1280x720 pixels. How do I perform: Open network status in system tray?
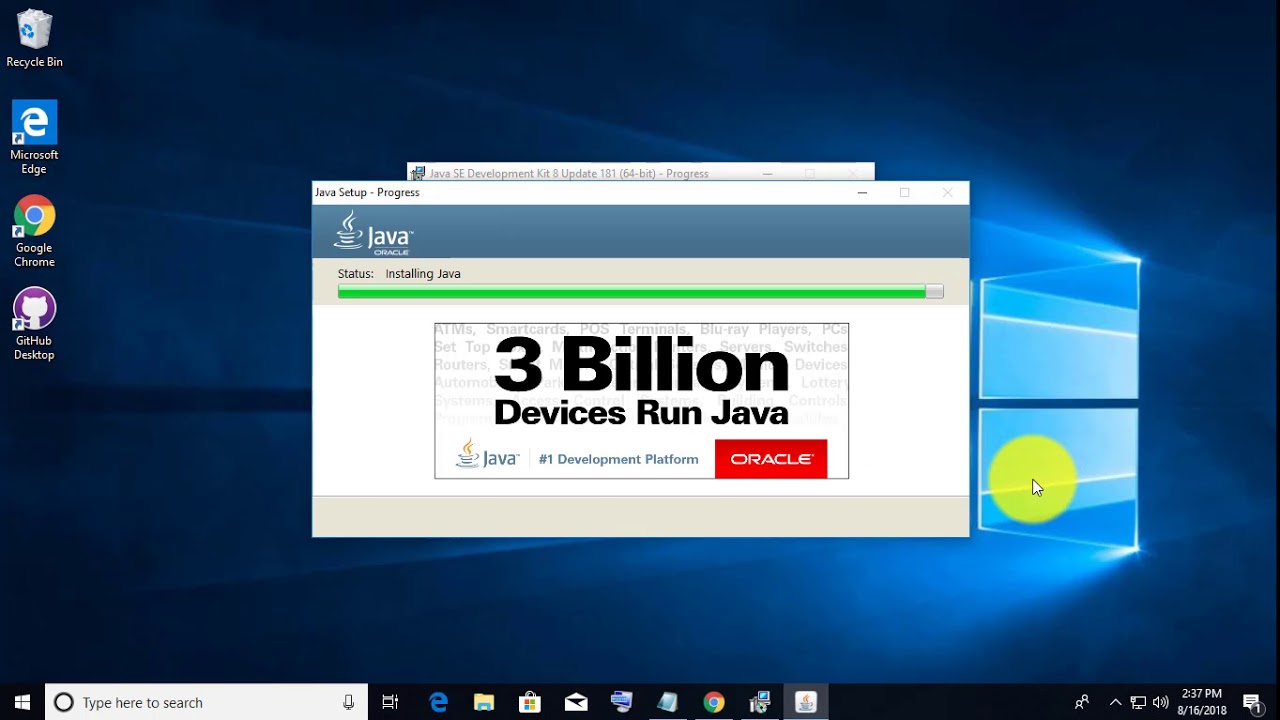pos(1138,702)
